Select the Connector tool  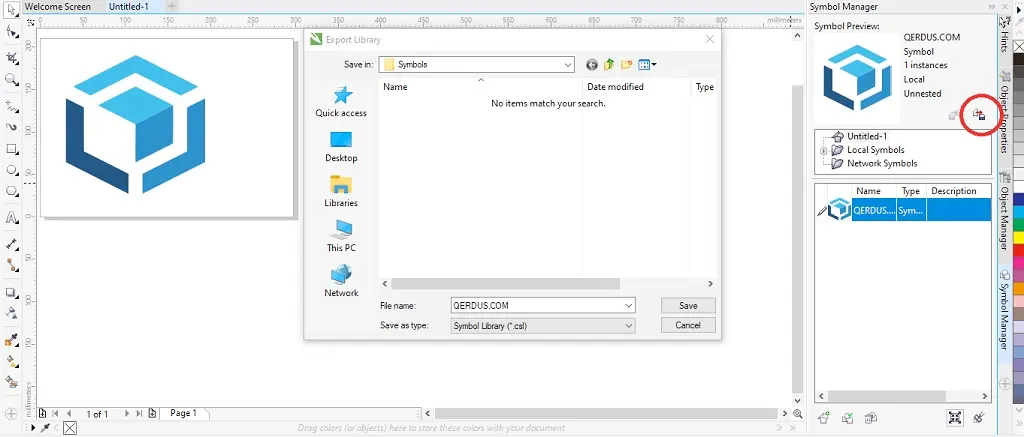(11, 265)
